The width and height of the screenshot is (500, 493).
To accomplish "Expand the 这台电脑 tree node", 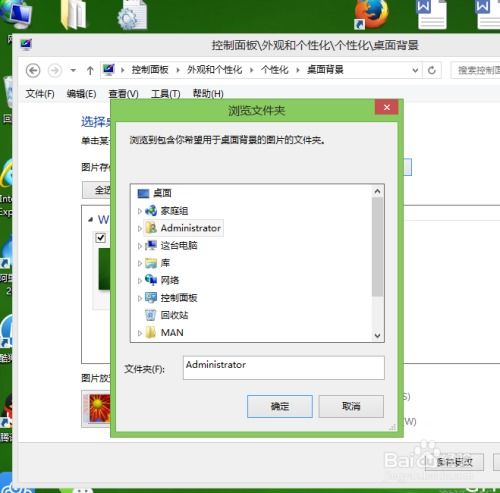I will 140,246.
